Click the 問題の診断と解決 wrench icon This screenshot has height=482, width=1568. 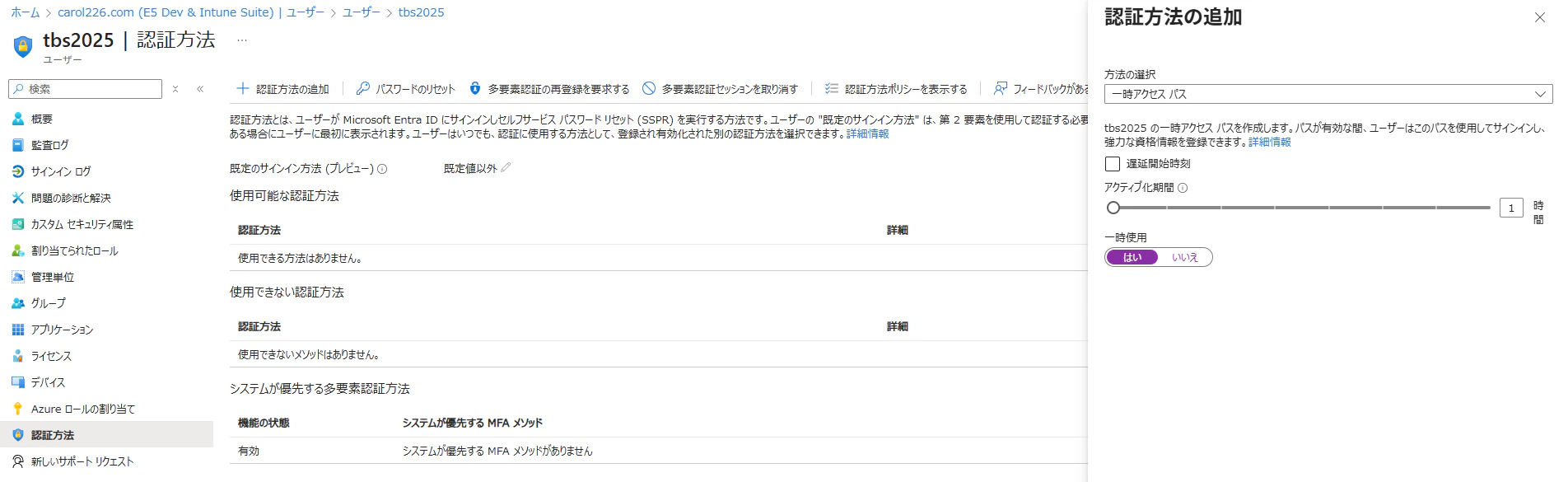pos(18,198)
